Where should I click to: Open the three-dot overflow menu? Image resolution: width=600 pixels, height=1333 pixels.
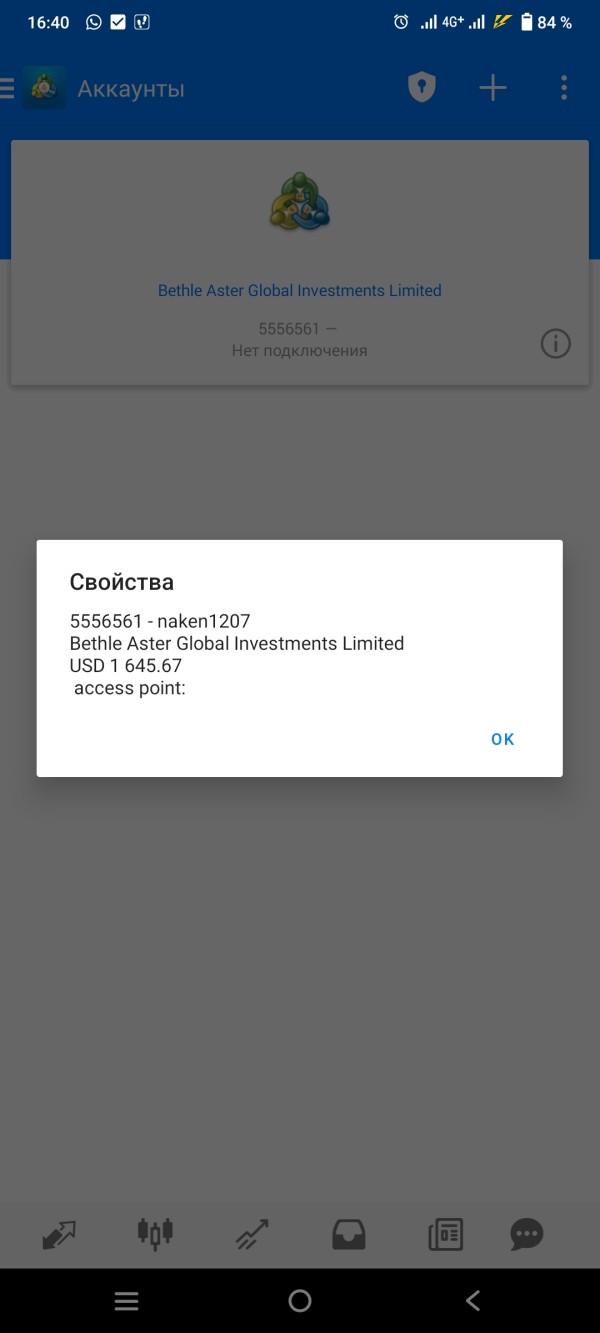point(564,88)
